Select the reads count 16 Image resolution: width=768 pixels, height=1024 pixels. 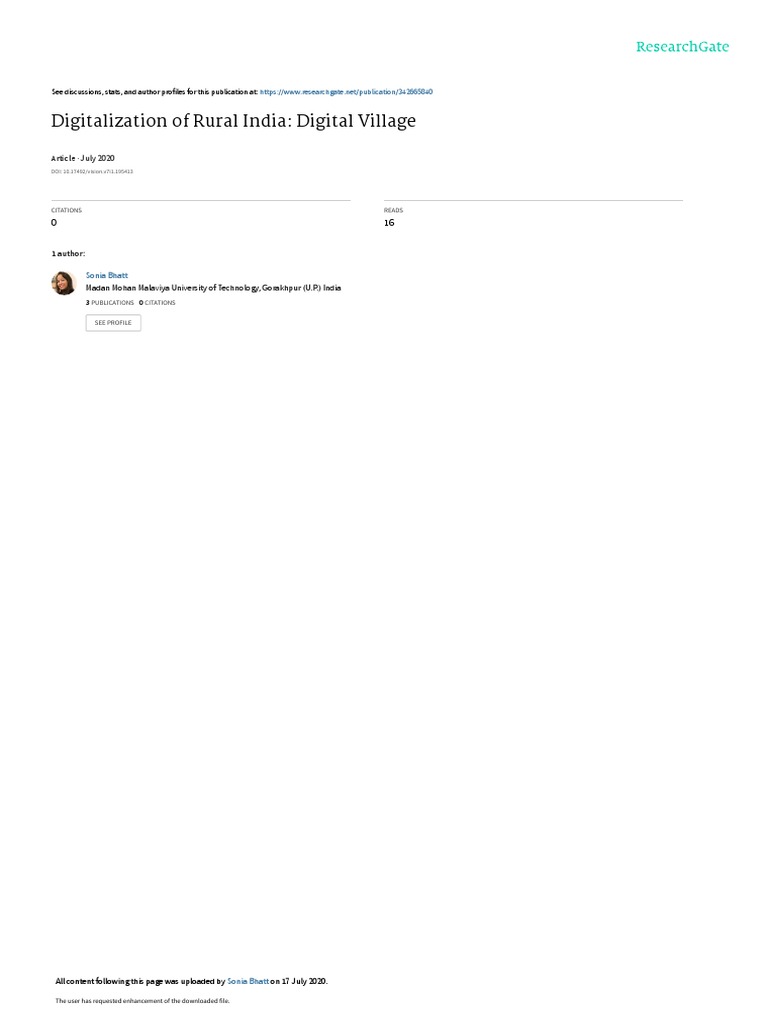[x=389, y=223]
